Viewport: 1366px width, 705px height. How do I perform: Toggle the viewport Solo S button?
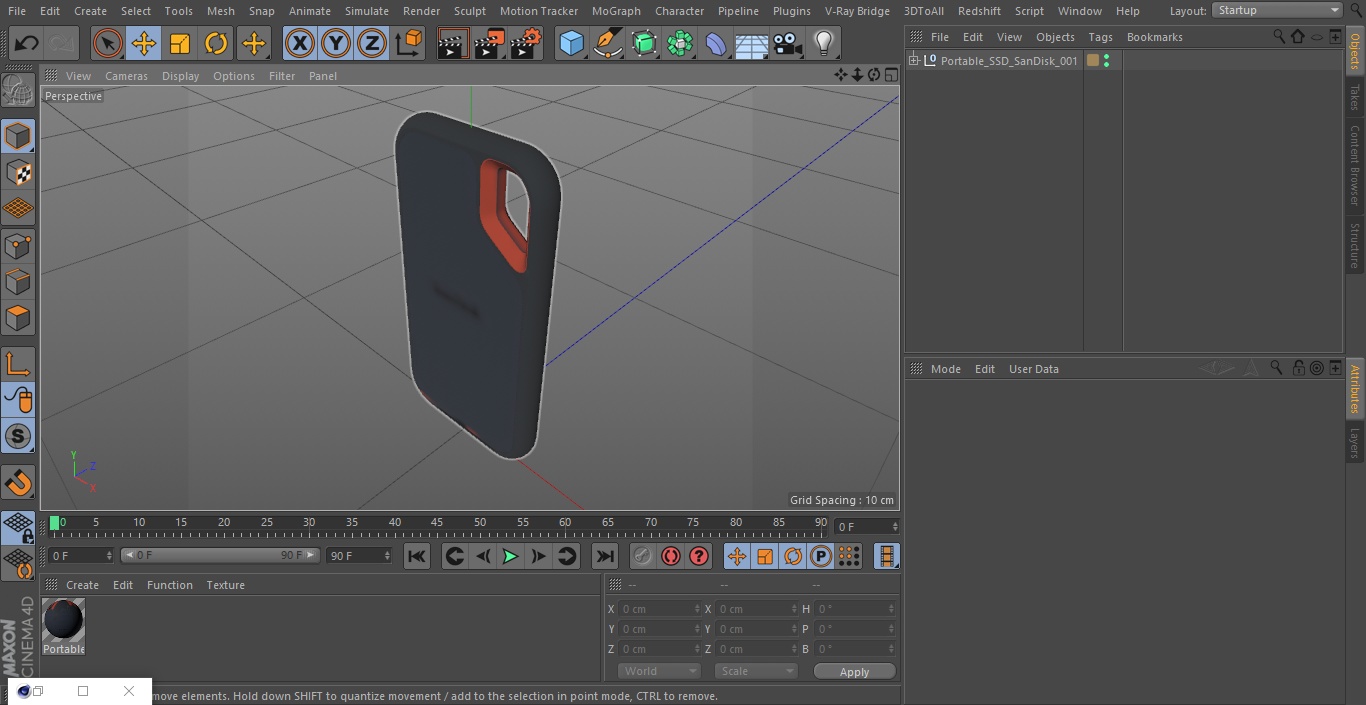click(18, 436)
